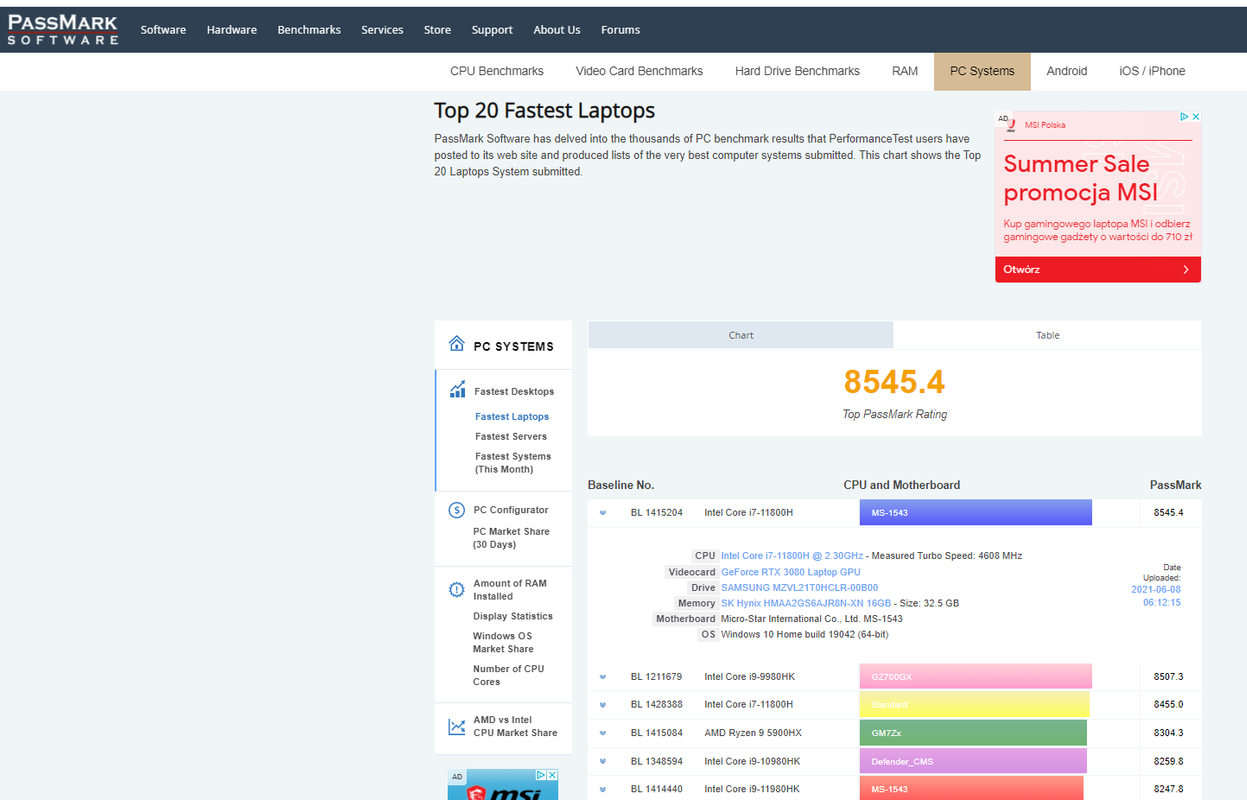Click the yellow Standard bar
Viewport: 1247px width, 800px height.
pos(974,705)
